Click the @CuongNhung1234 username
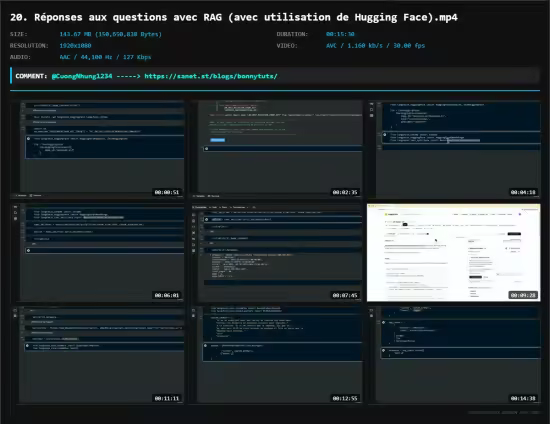Screen dimensions: 550x424 (82, 76)
